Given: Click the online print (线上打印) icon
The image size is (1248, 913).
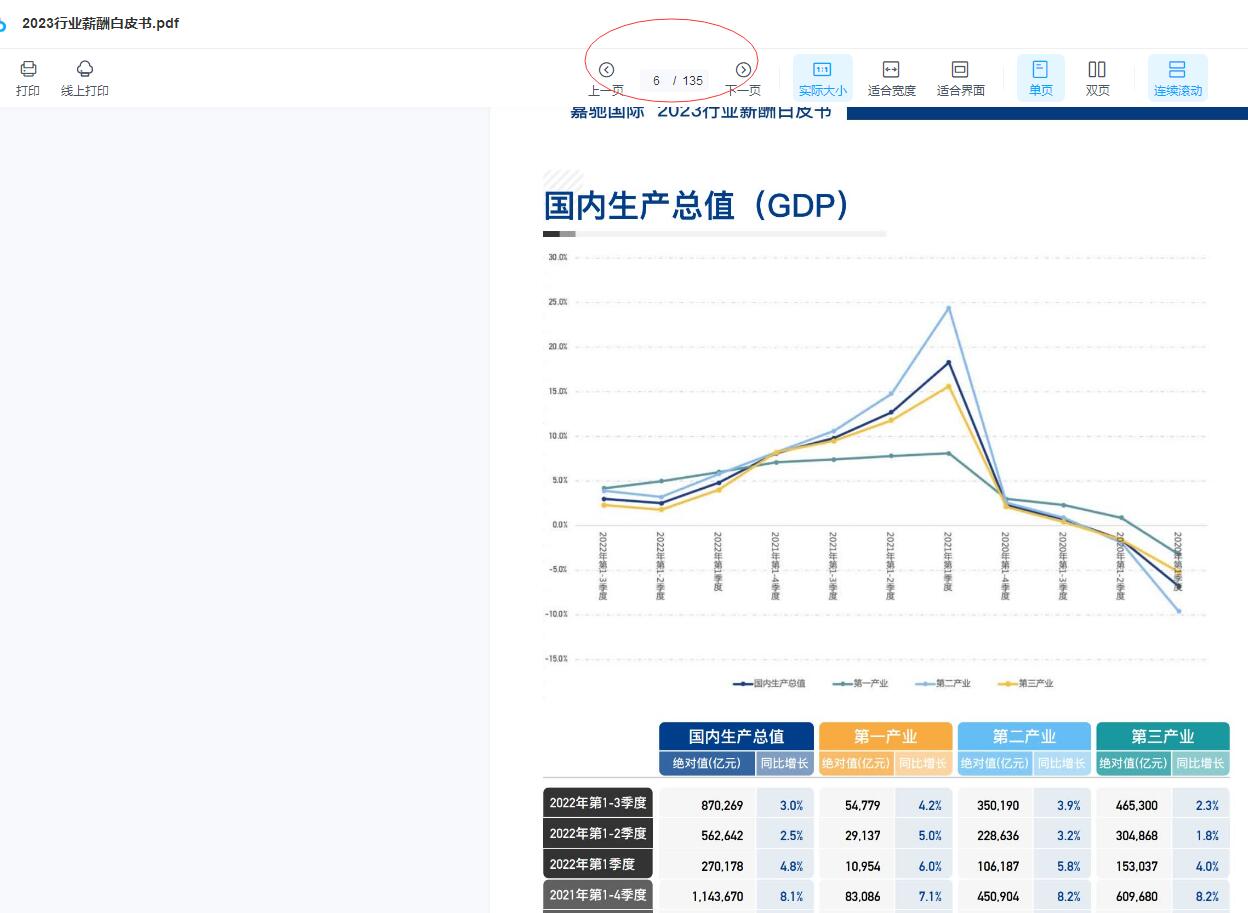Looking at the screenshot, I should (x=85, y=69).
